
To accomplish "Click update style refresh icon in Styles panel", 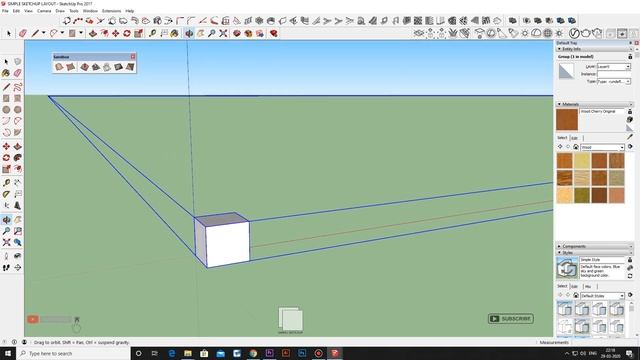I will click(630, 276).
